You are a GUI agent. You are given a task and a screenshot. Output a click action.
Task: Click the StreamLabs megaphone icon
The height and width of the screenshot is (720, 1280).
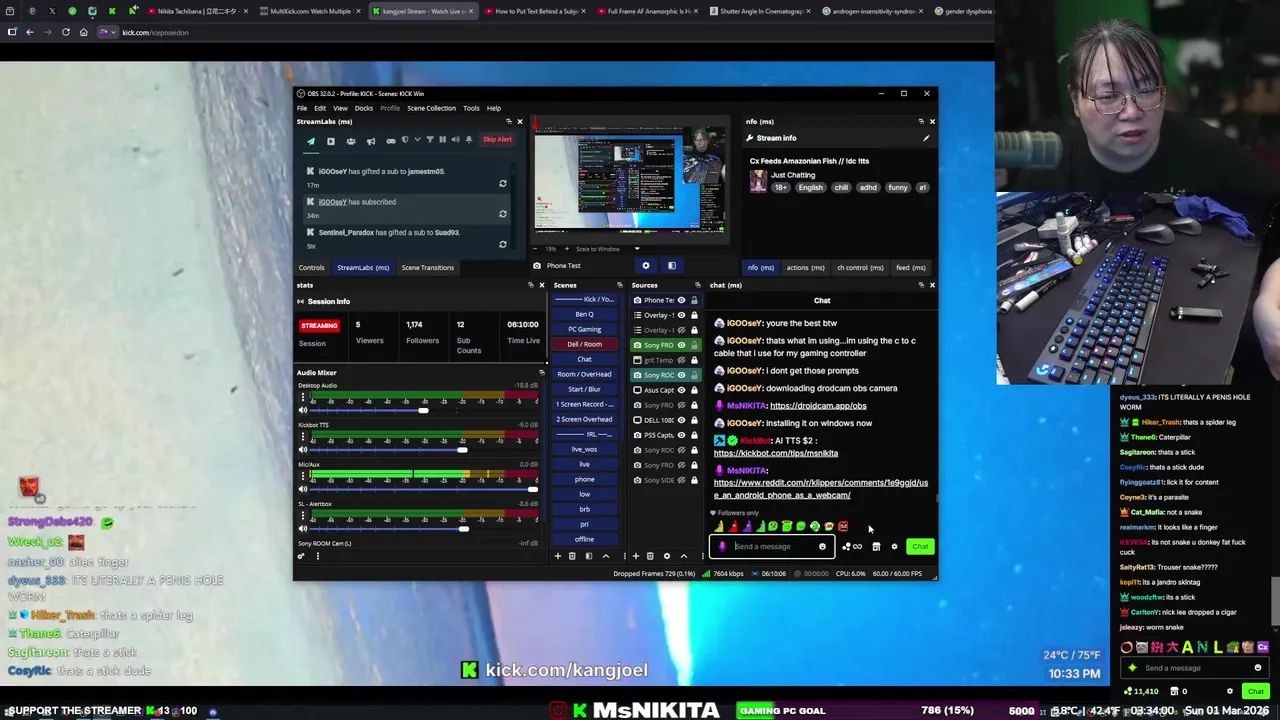[371, 141]
